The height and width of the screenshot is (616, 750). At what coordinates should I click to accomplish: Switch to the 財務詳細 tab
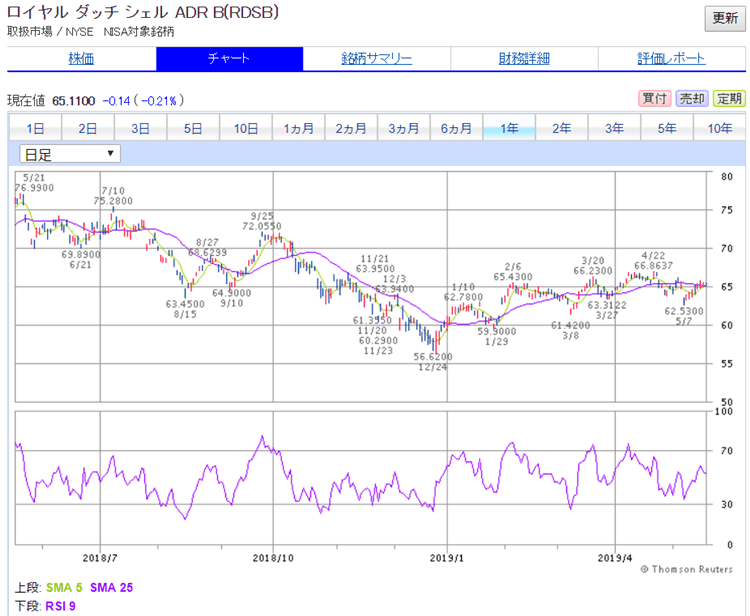(524, 59)
